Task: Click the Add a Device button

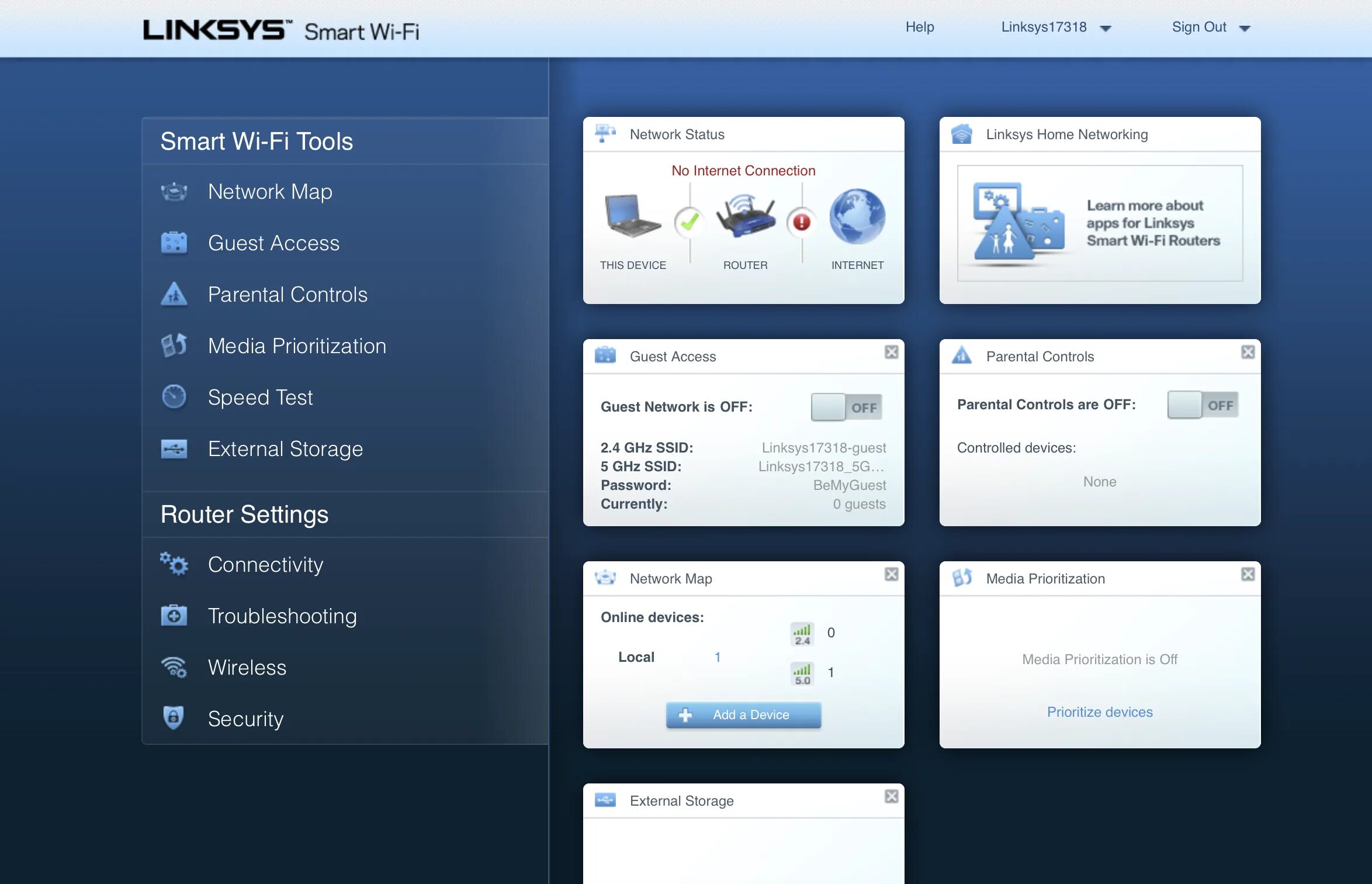Action: pyautogui.click(x=743, y=714)
